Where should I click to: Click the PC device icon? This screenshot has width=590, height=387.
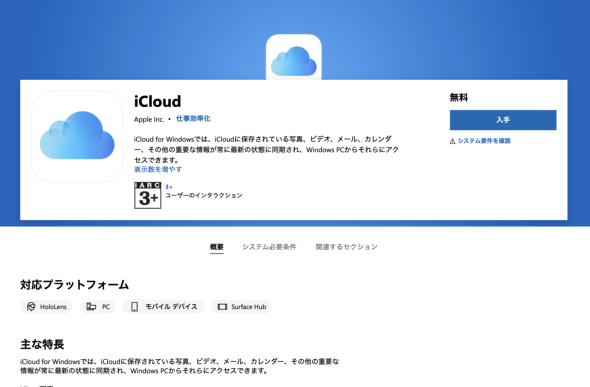pyautogui.click(x=91, y=307)
